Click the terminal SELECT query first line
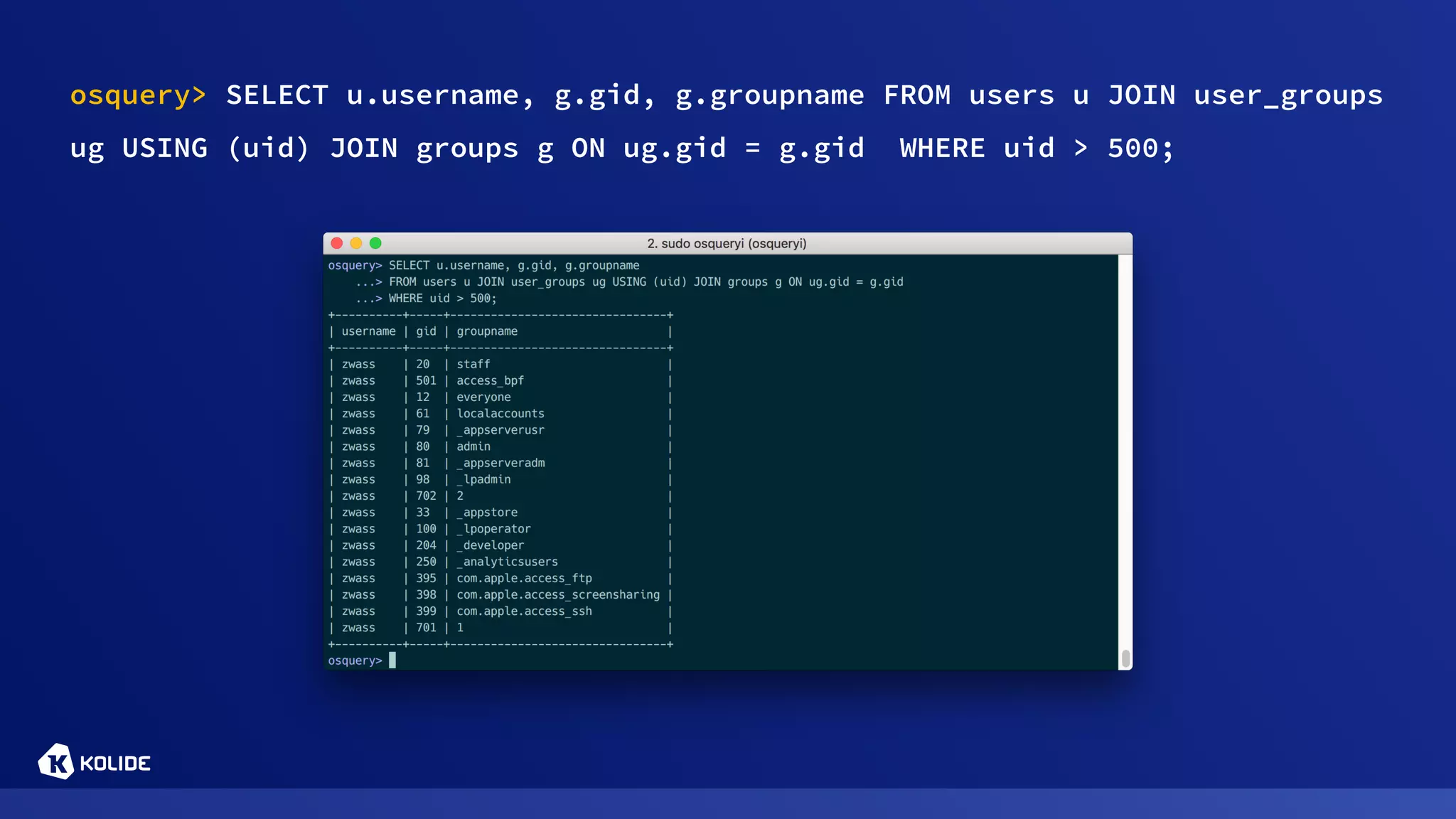Image resolution: width=1456 pixels, height=819 pixels. [x=514, y=265]
